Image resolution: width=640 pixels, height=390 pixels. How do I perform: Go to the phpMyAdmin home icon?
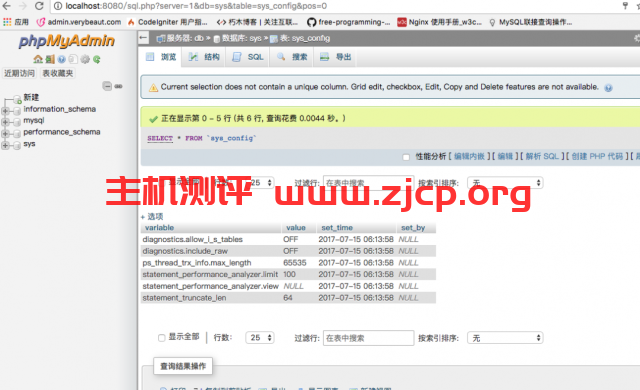[38, 60]
